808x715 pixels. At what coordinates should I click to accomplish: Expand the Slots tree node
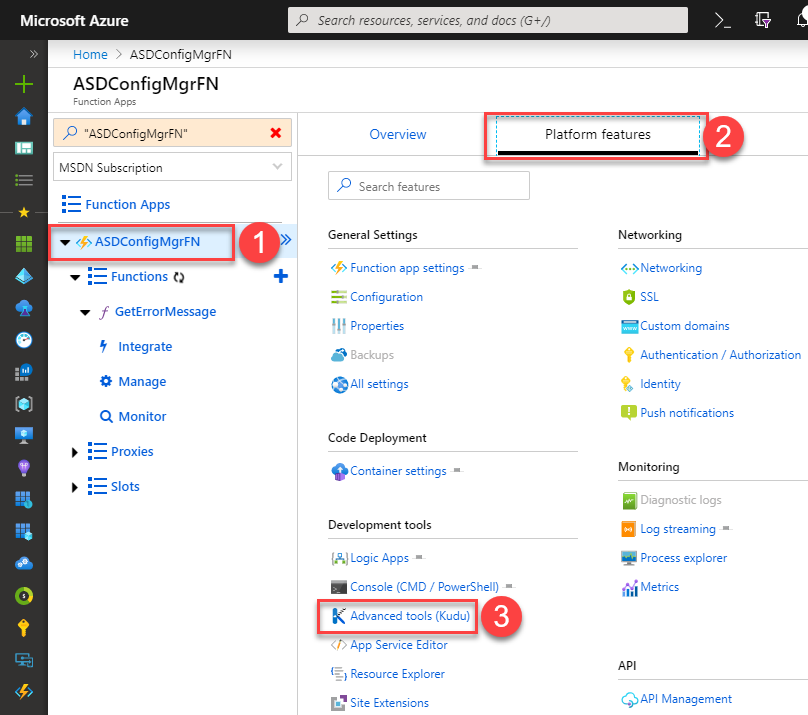tap(75, 487)
